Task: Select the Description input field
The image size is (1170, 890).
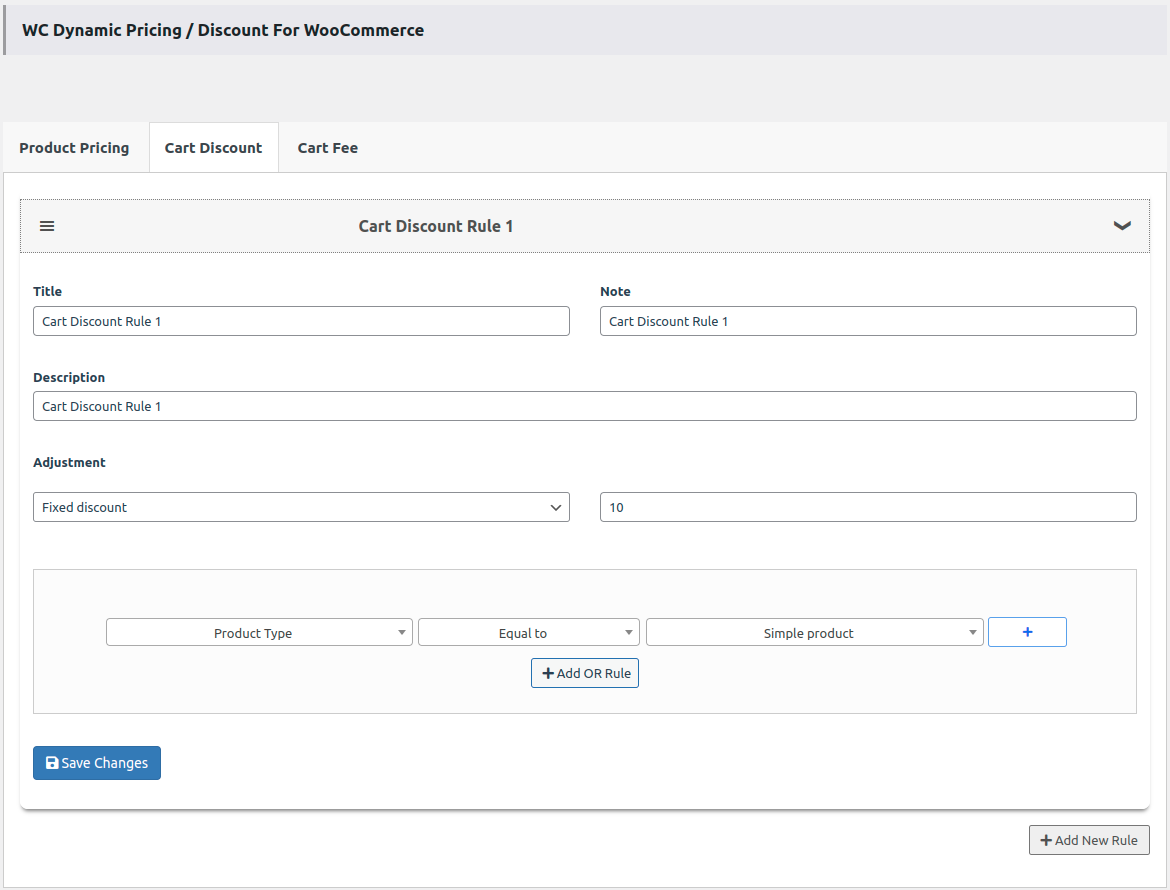Action: click(x=584, y=406)
